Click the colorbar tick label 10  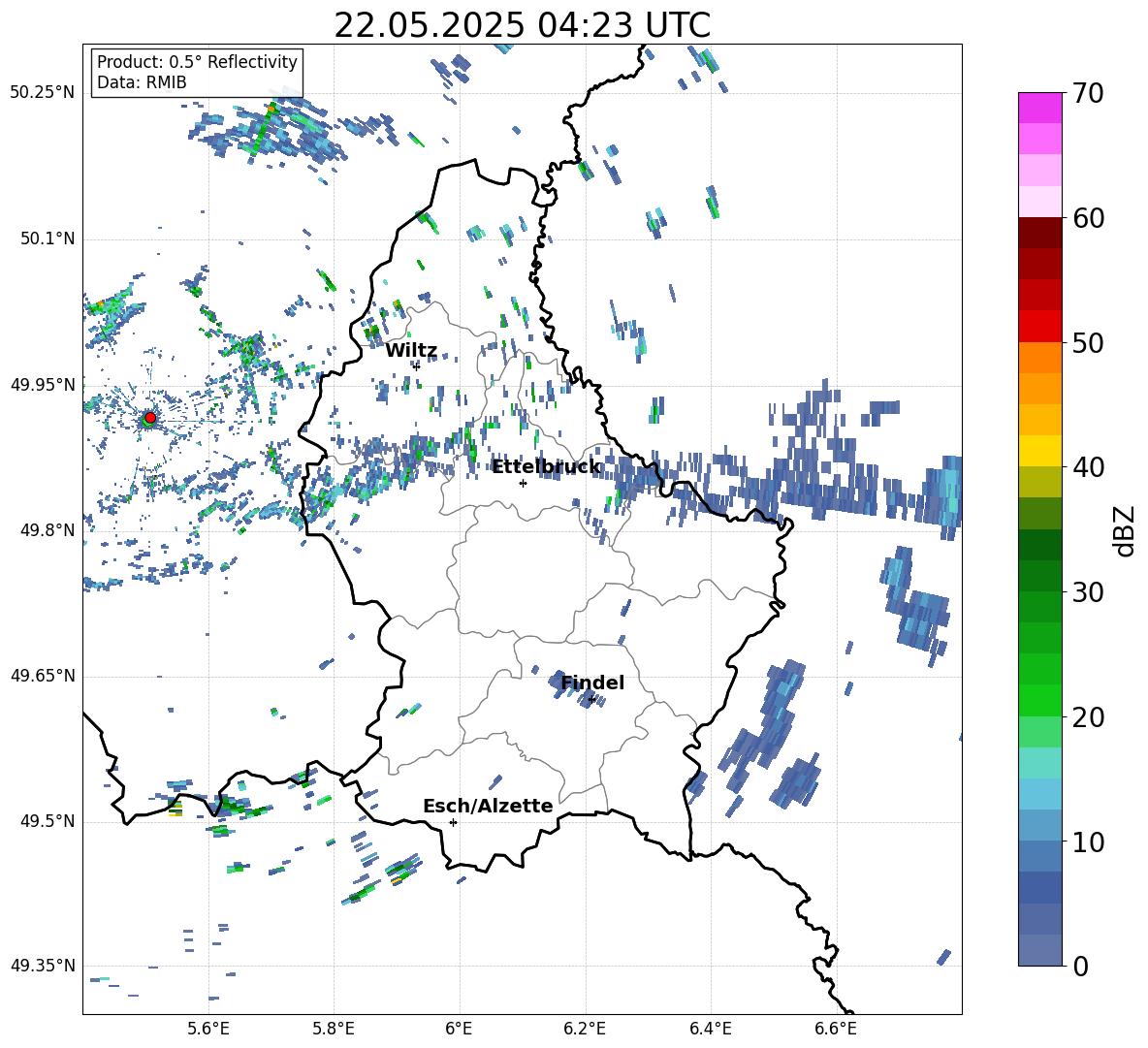[1089, 842]
